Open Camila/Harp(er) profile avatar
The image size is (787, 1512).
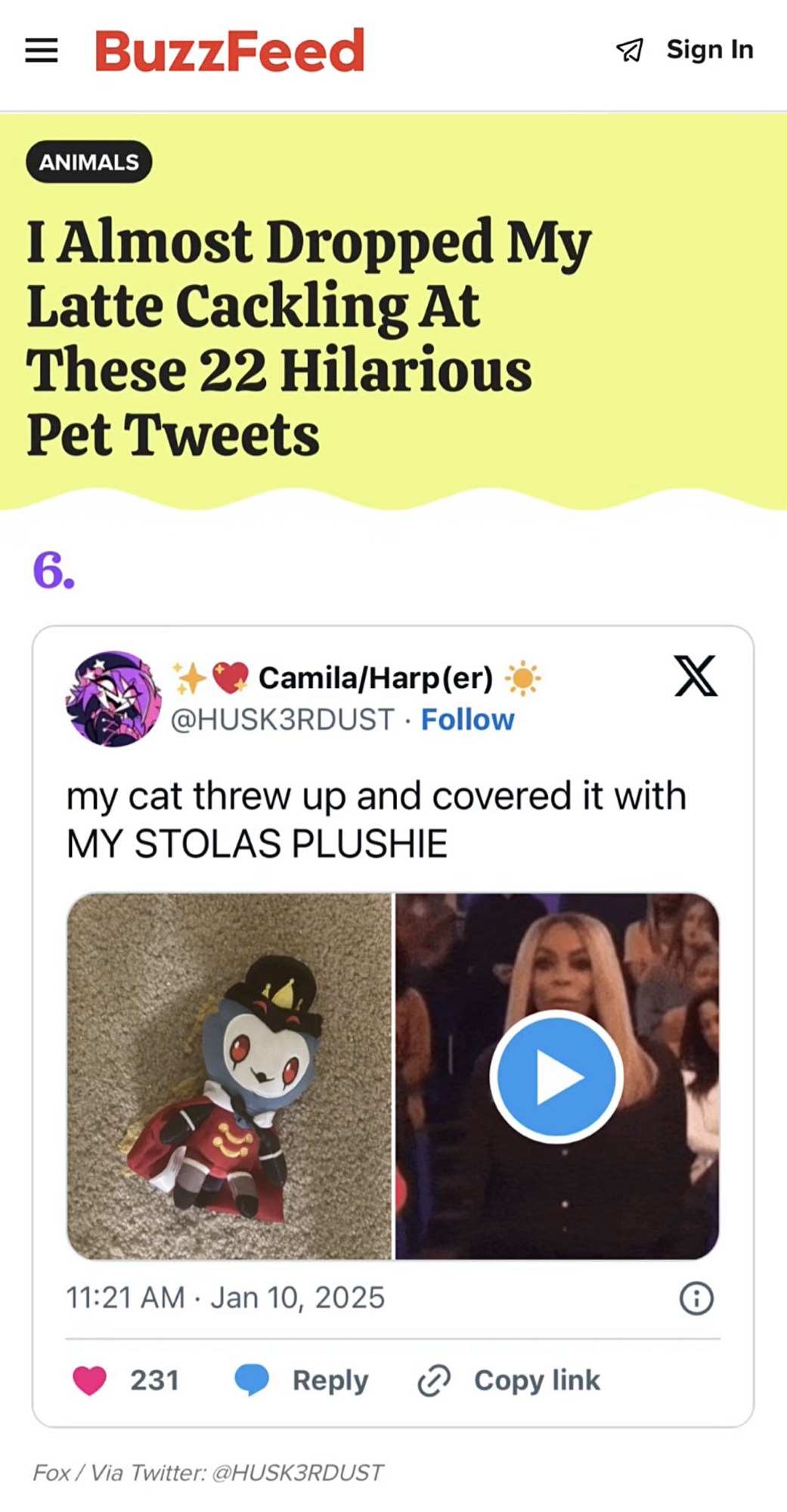tap(113, 699)
